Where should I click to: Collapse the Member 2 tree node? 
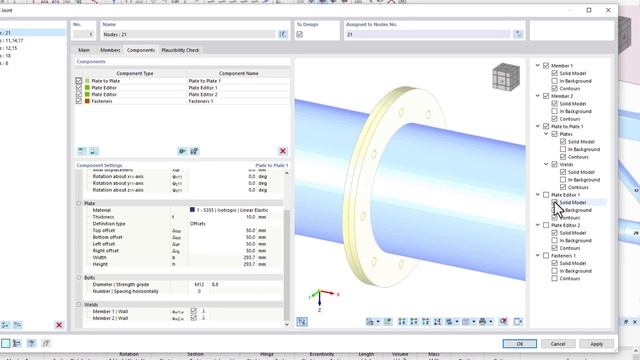pos(538,96)
